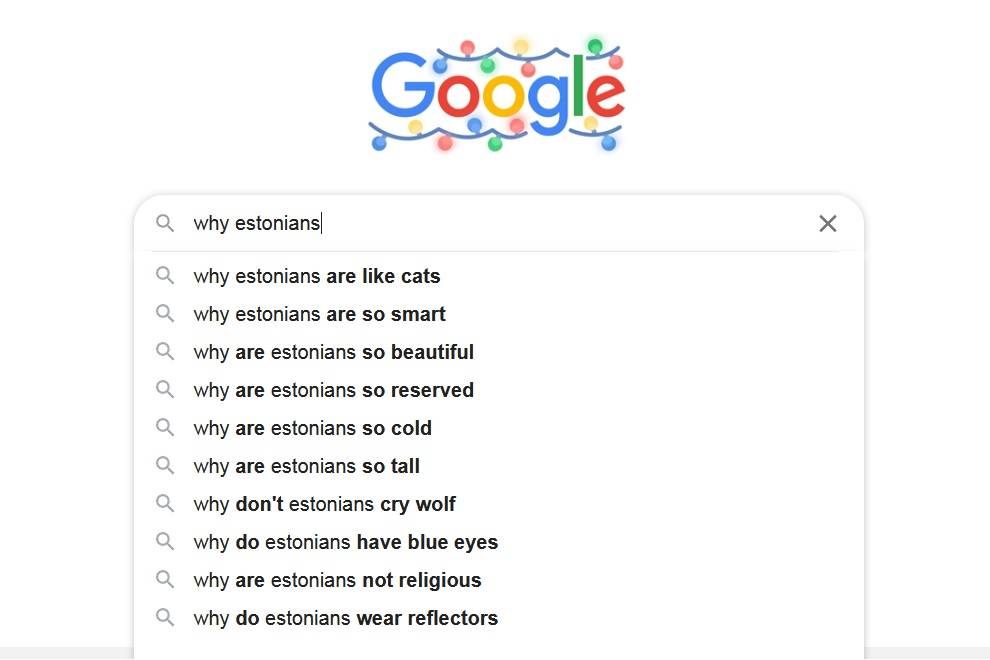This screenshot has width=990, height=660.
Task: Choose 'why do estonians have blue eyes'
Action: (x=499, y=542)
